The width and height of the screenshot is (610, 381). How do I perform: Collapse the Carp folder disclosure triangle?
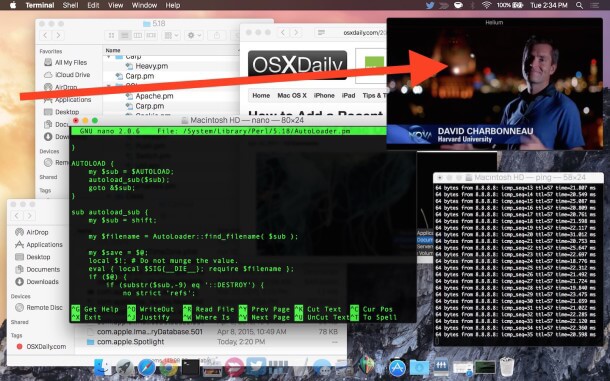[109, 57]
